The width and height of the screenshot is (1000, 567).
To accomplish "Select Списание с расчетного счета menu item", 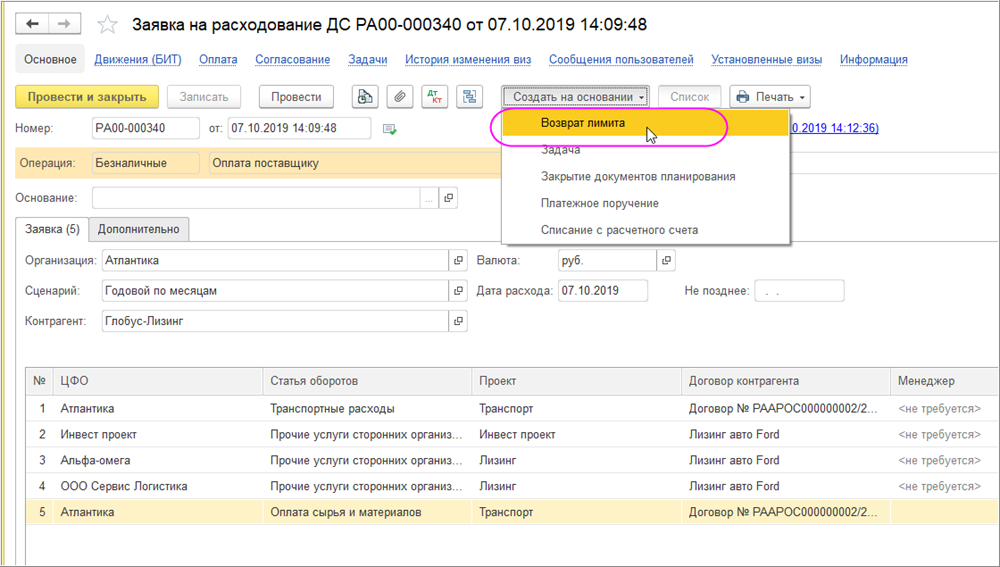I will 619,230.
